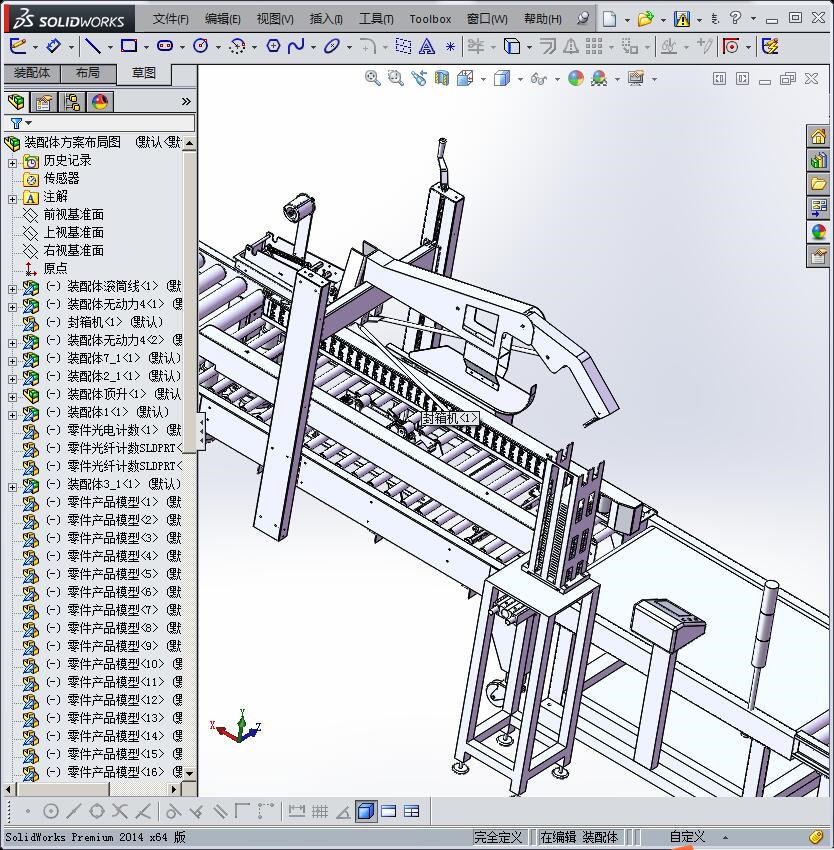Screen dimensions: 834x850
Task: Open the DisplayManager color wheel tab
Action: click(100, 102)
